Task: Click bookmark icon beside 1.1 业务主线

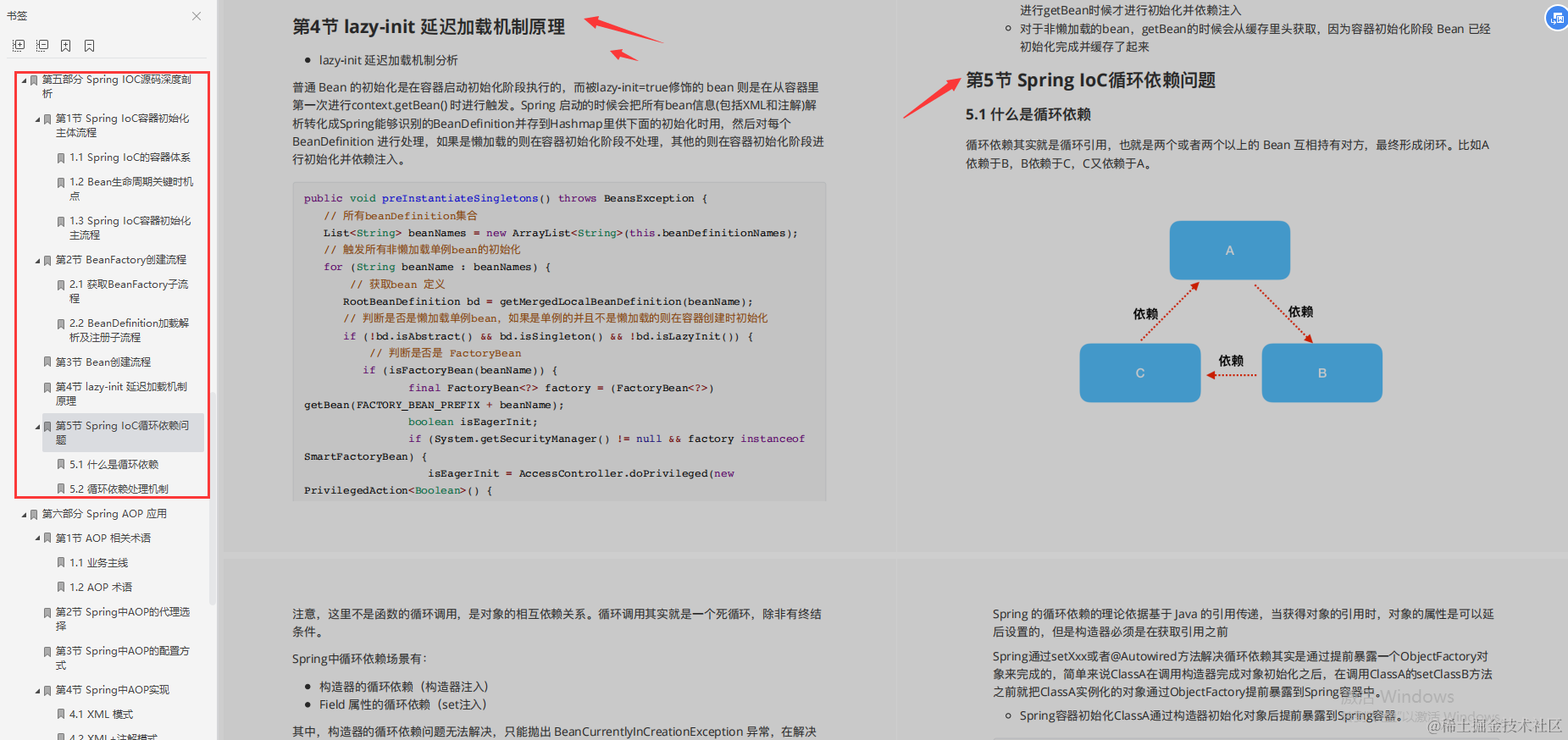Action: click(x=61, y=563)
